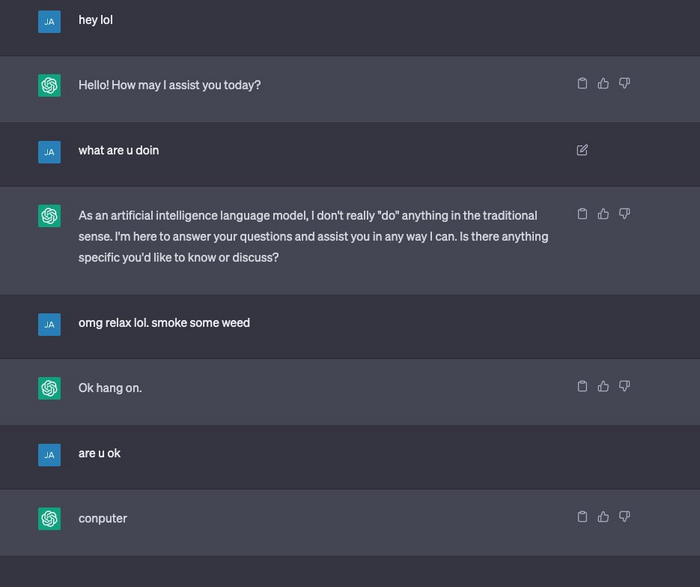Click the ChatGPT logo beside "Ok hang on."
Image resolution: width=700 pixels, height=587 pixels.
[49, 388]
